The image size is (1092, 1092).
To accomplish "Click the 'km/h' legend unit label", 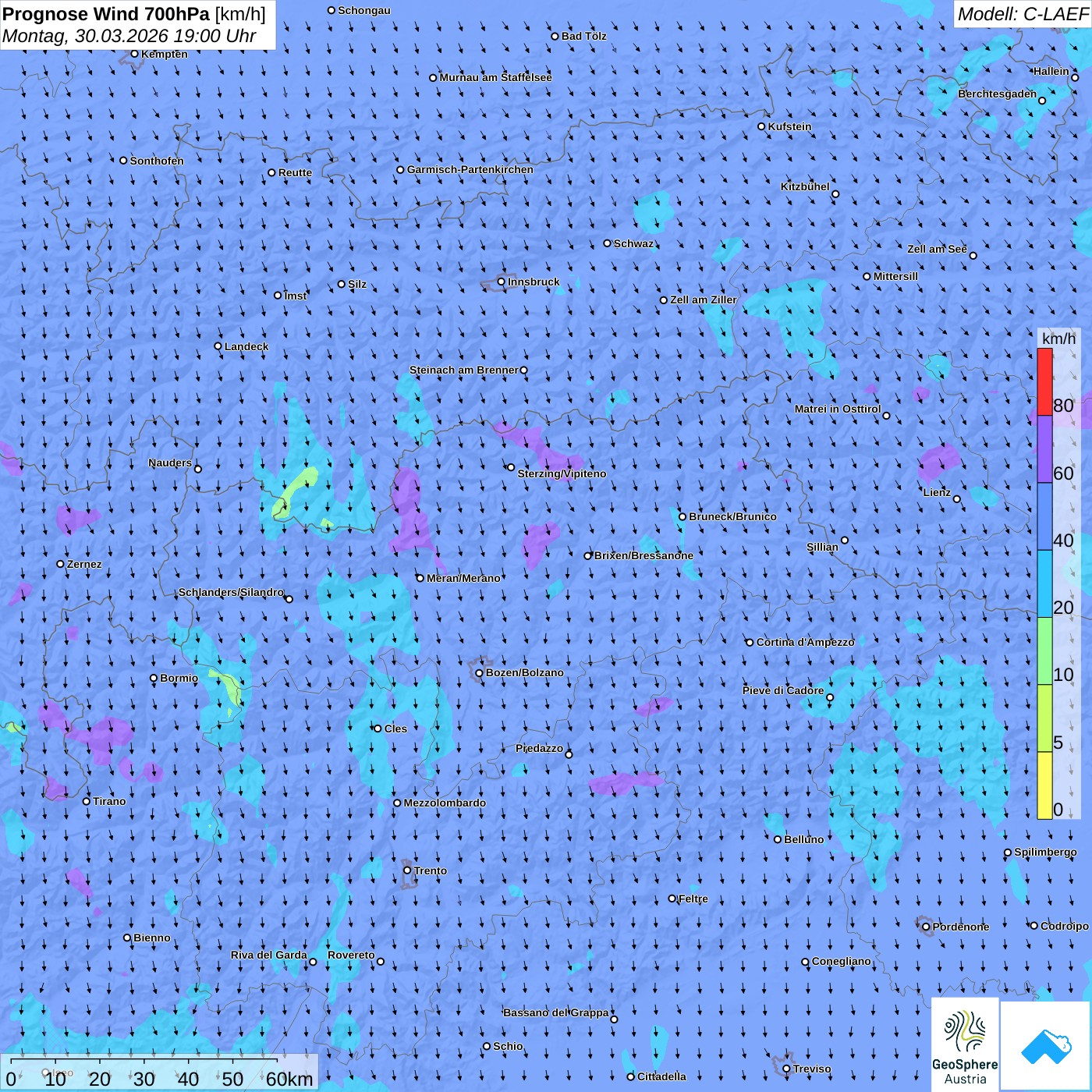I will pos(1058,338).
